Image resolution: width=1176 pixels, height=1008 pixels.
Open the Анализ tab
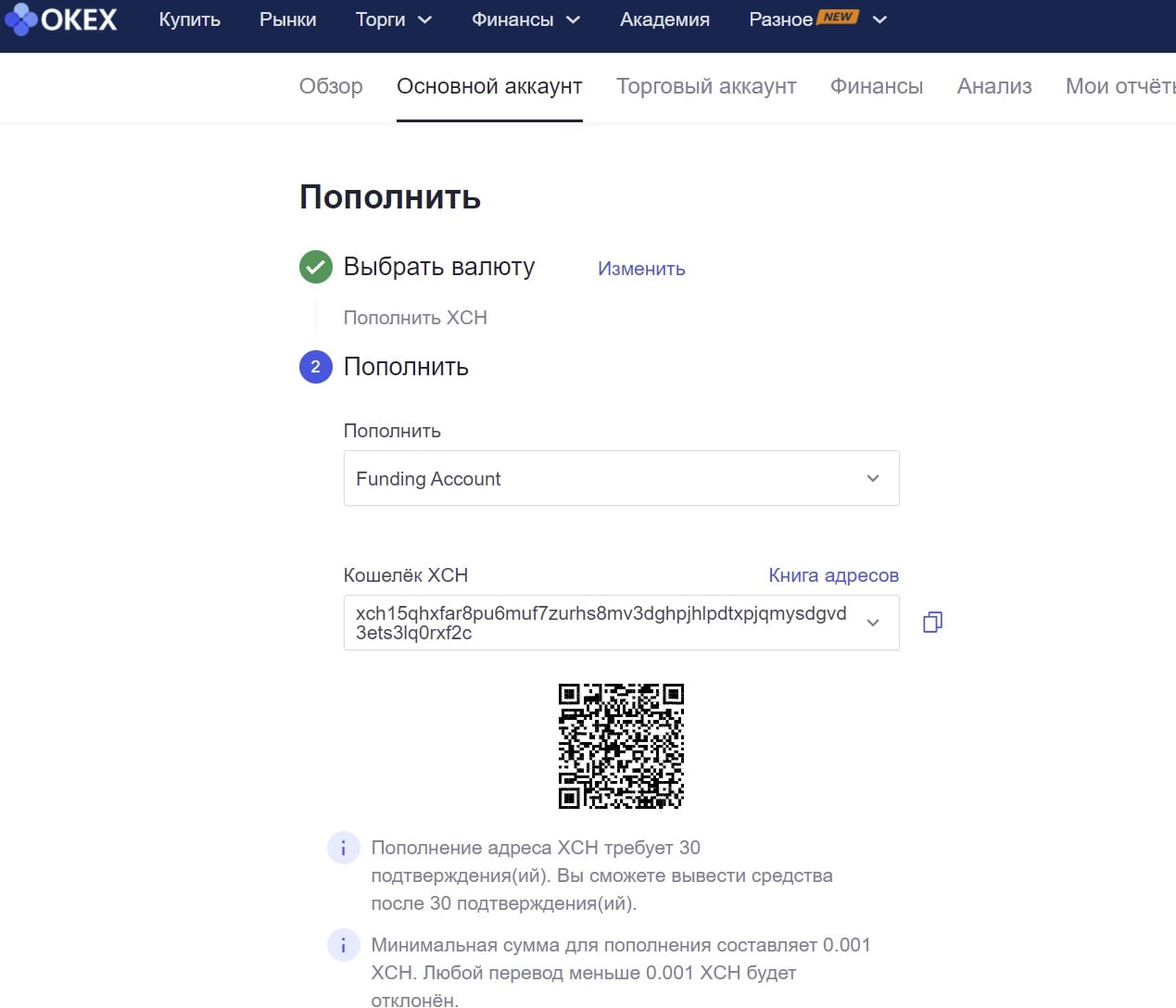coord(994,86)
